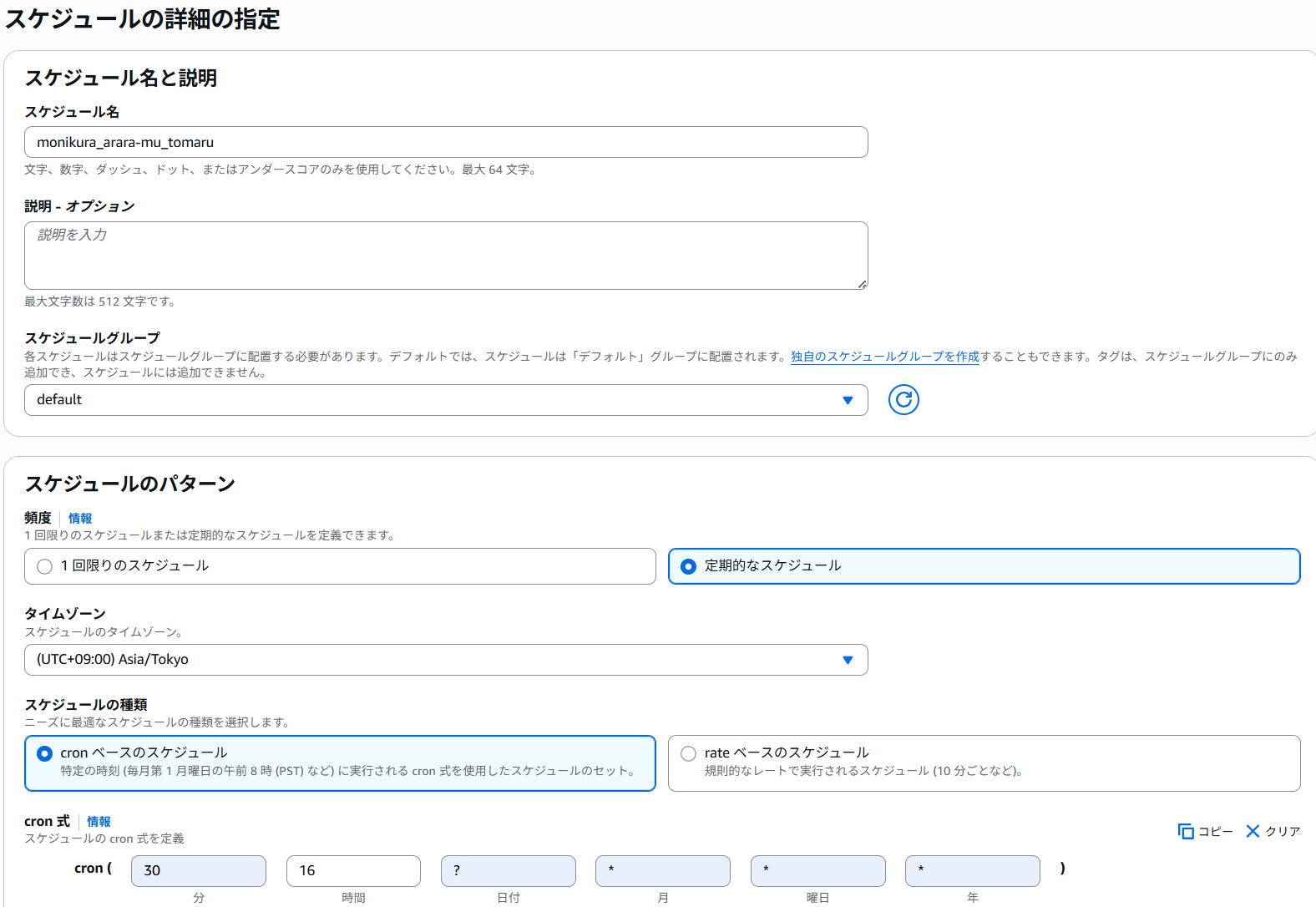
Task: Click the cron hours field showing 16
Action: coord(353,871)
